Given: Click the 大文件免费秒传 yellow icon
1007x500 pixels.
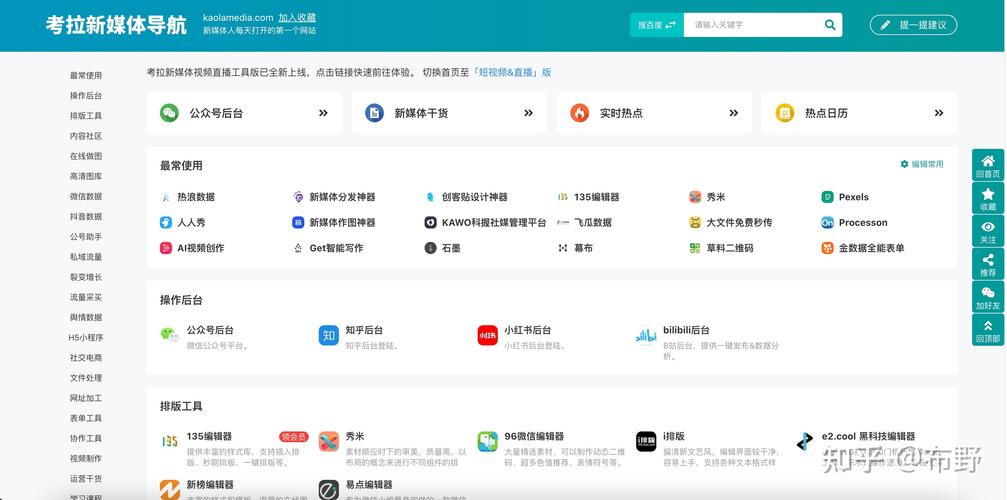Looking at the screenshot, I should tap(695, 223).
